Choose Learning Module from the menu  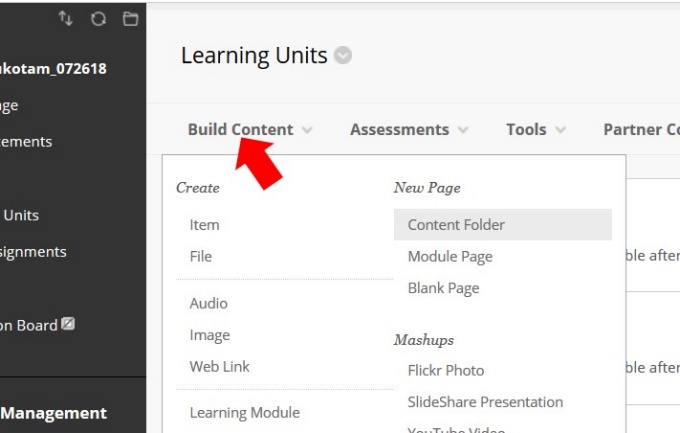click(244, 412)
